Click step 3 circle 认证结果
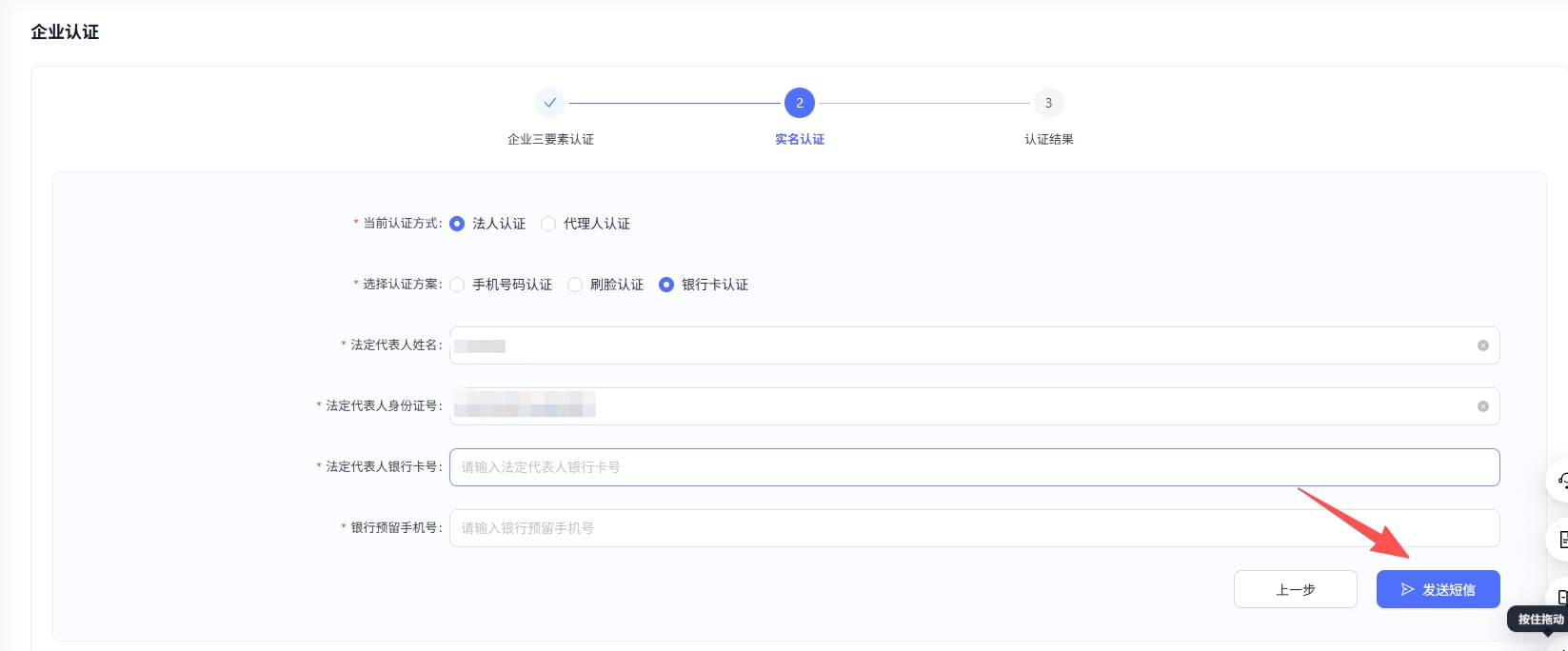 (1048, 103)
